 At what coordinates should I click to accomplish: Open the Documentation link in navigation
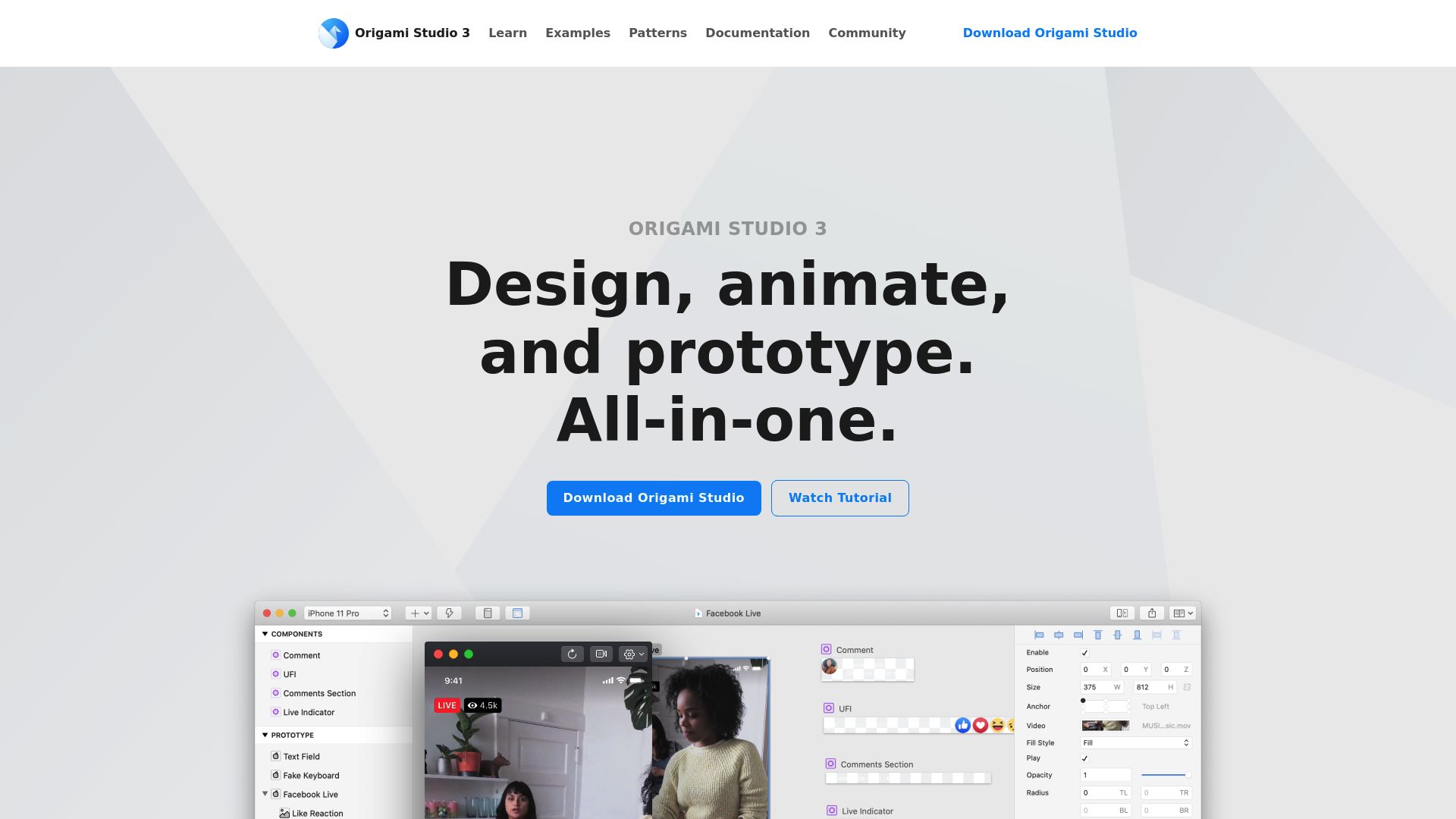point(758,33)
